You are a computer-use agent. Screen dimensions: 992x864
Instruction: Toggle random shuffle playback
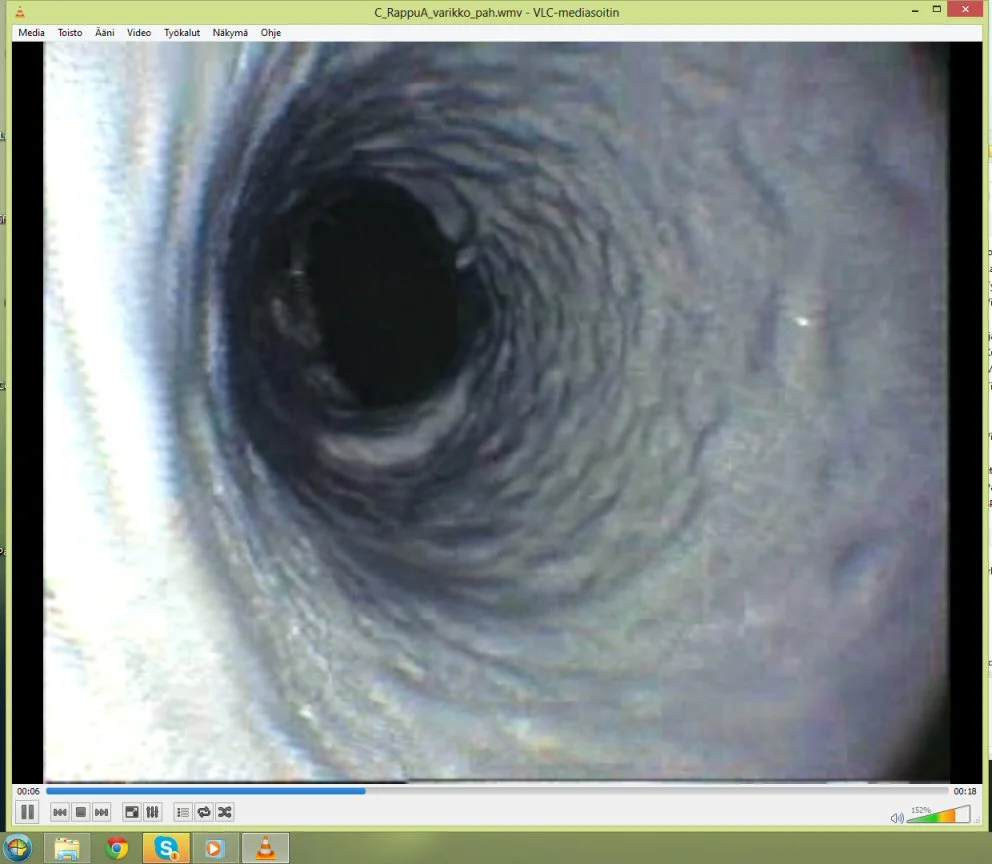pyautogui.click(x=225, y=812)
